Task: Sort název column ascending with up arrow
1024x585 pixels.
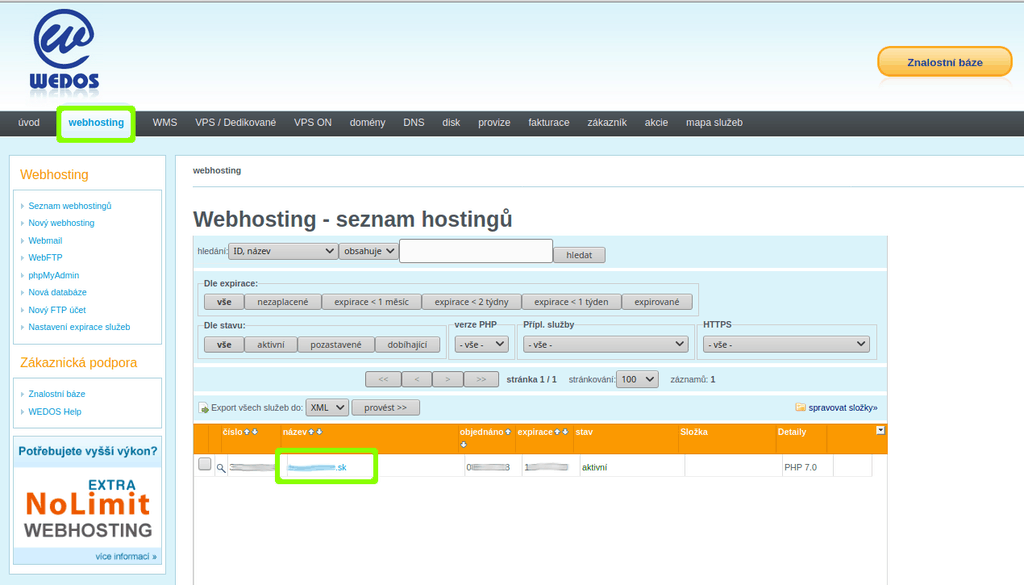Action: point(312,432)
